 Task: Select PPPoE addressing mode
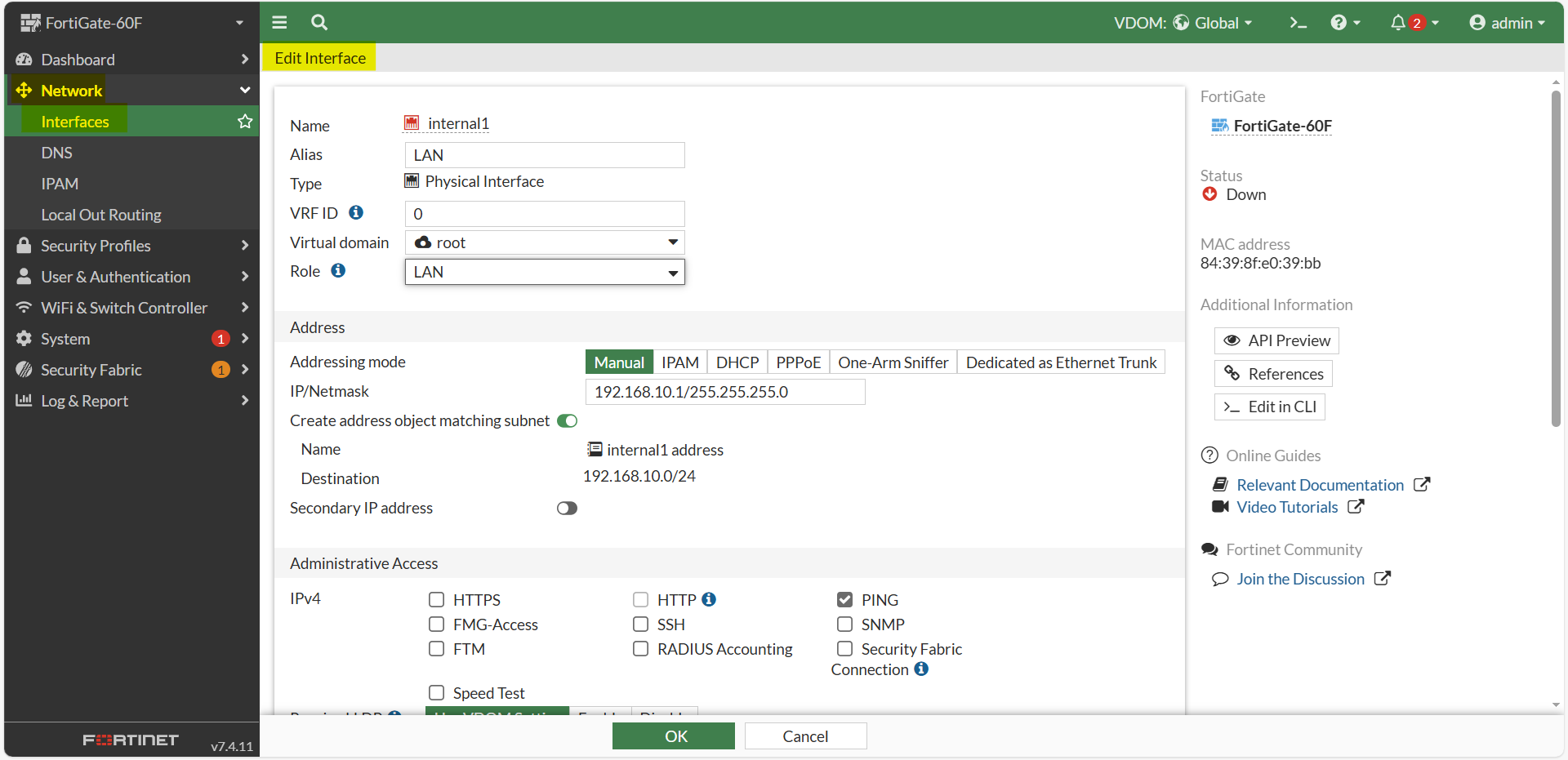click(x=798, y=362)
